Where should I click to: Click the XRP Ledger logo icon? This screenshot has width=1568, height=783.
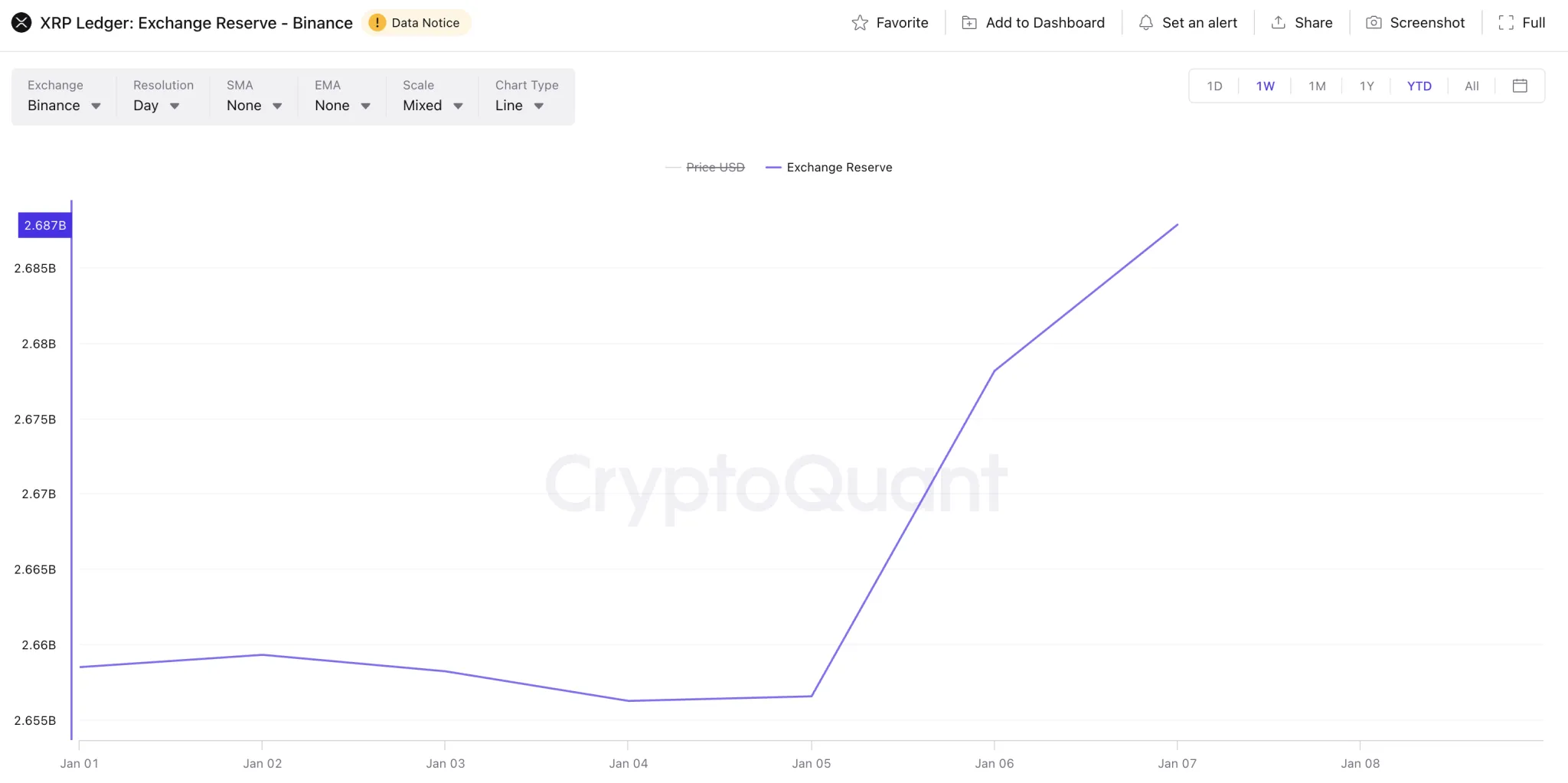point(21,22)
